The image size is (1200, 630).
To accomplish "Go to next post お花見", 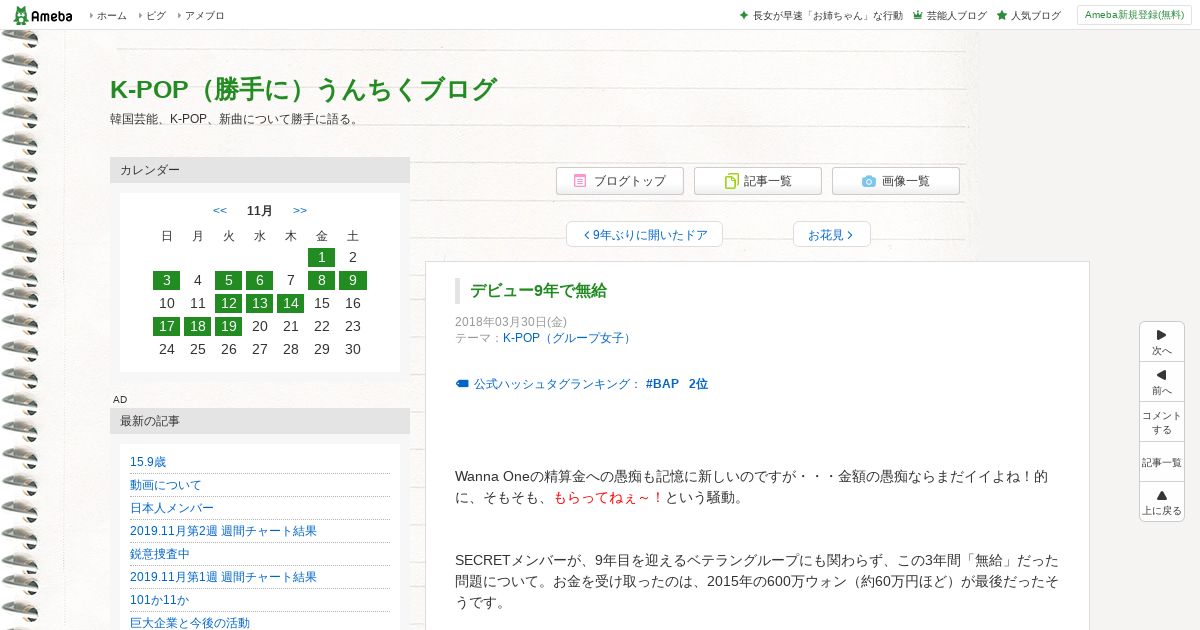I will click(x=831, y=235).
